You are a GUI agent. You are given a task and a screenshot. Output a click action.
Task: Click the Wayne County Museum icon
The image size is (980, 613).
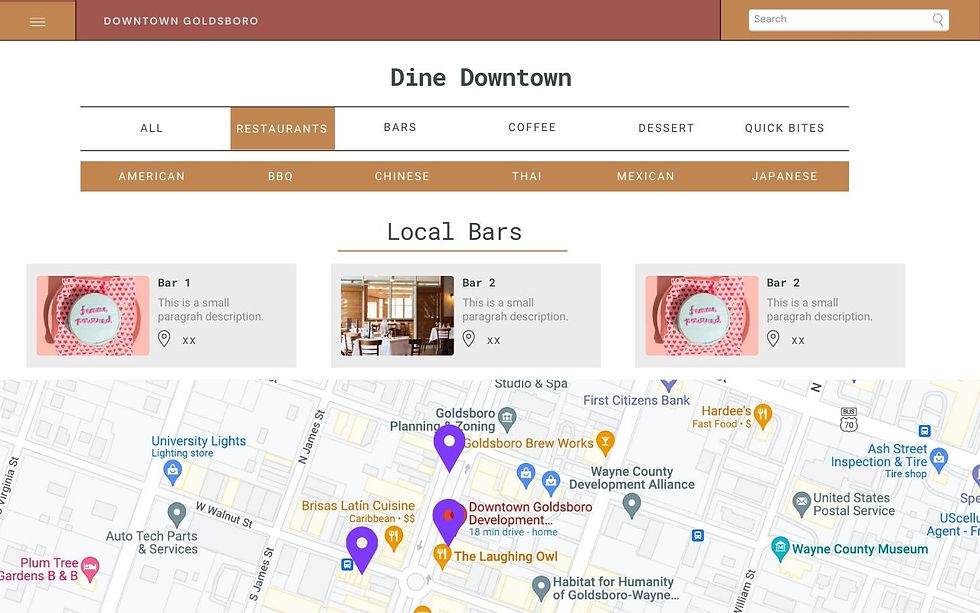(779, 549)
